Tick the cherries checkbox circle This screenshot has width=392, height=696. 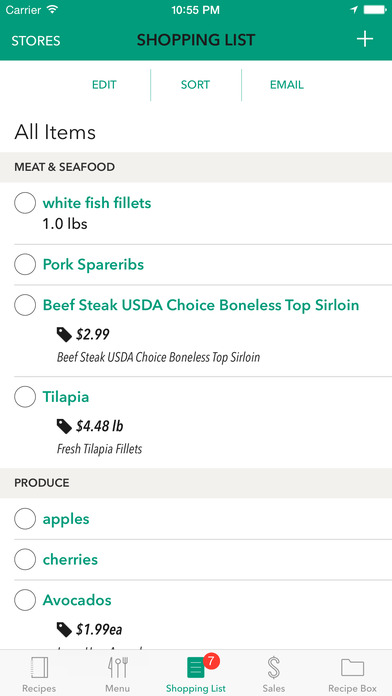(25, 560)
